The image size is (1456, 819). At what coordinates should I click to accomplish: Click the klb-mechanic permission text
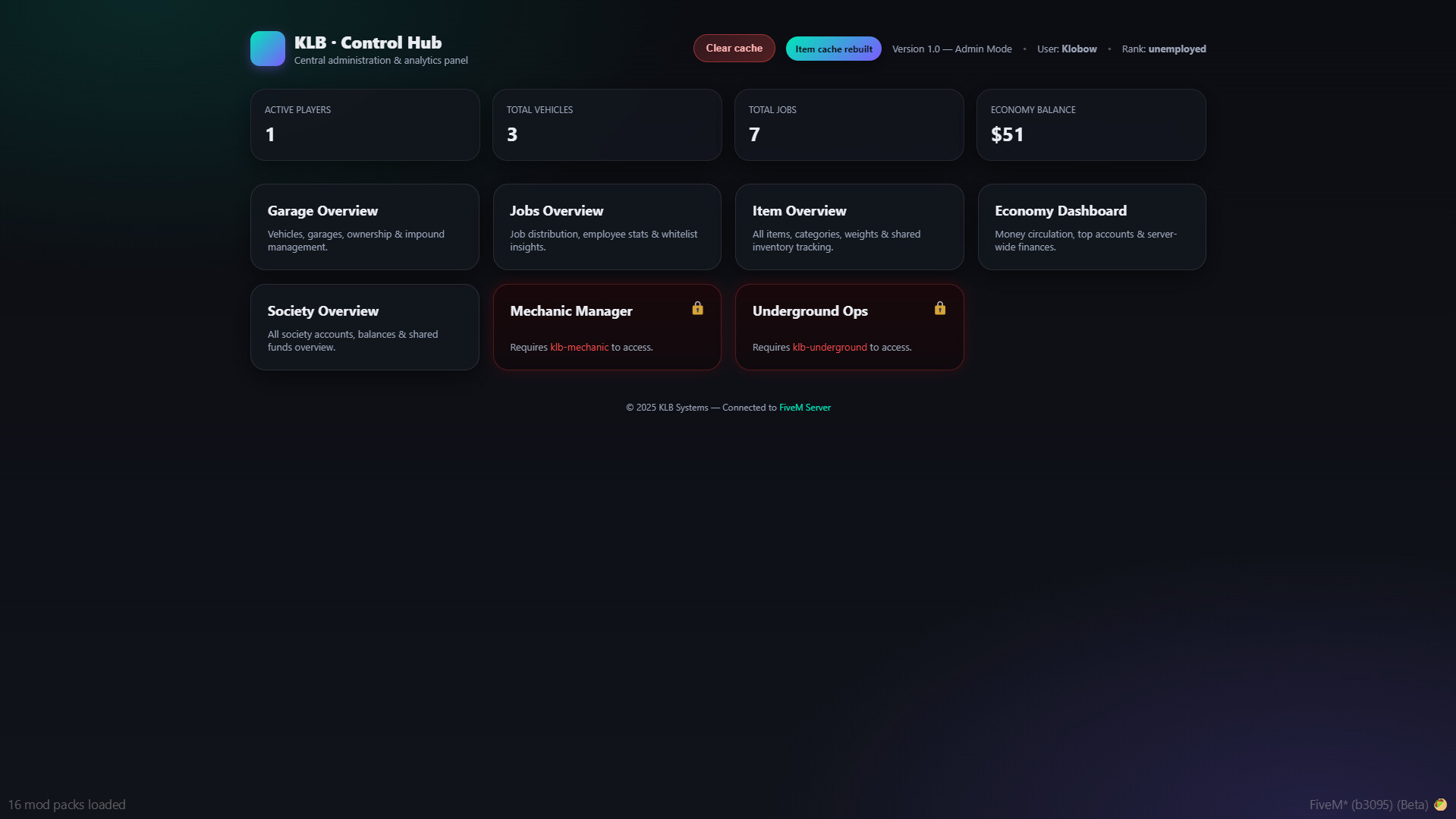pos(579,347)
